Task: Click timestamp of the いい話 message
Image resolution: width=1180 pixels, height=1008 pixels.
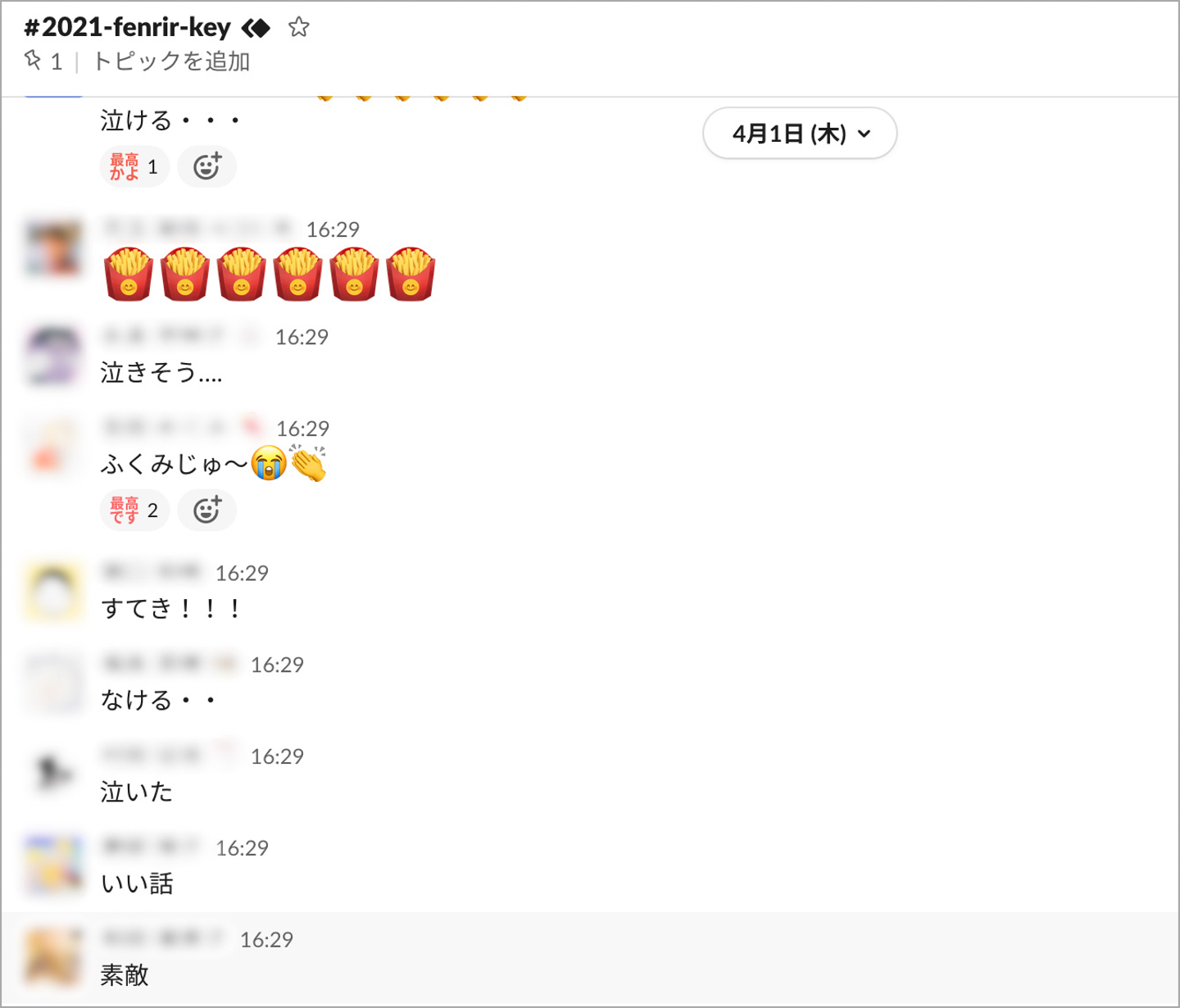Action: click(x=242, y=848)
